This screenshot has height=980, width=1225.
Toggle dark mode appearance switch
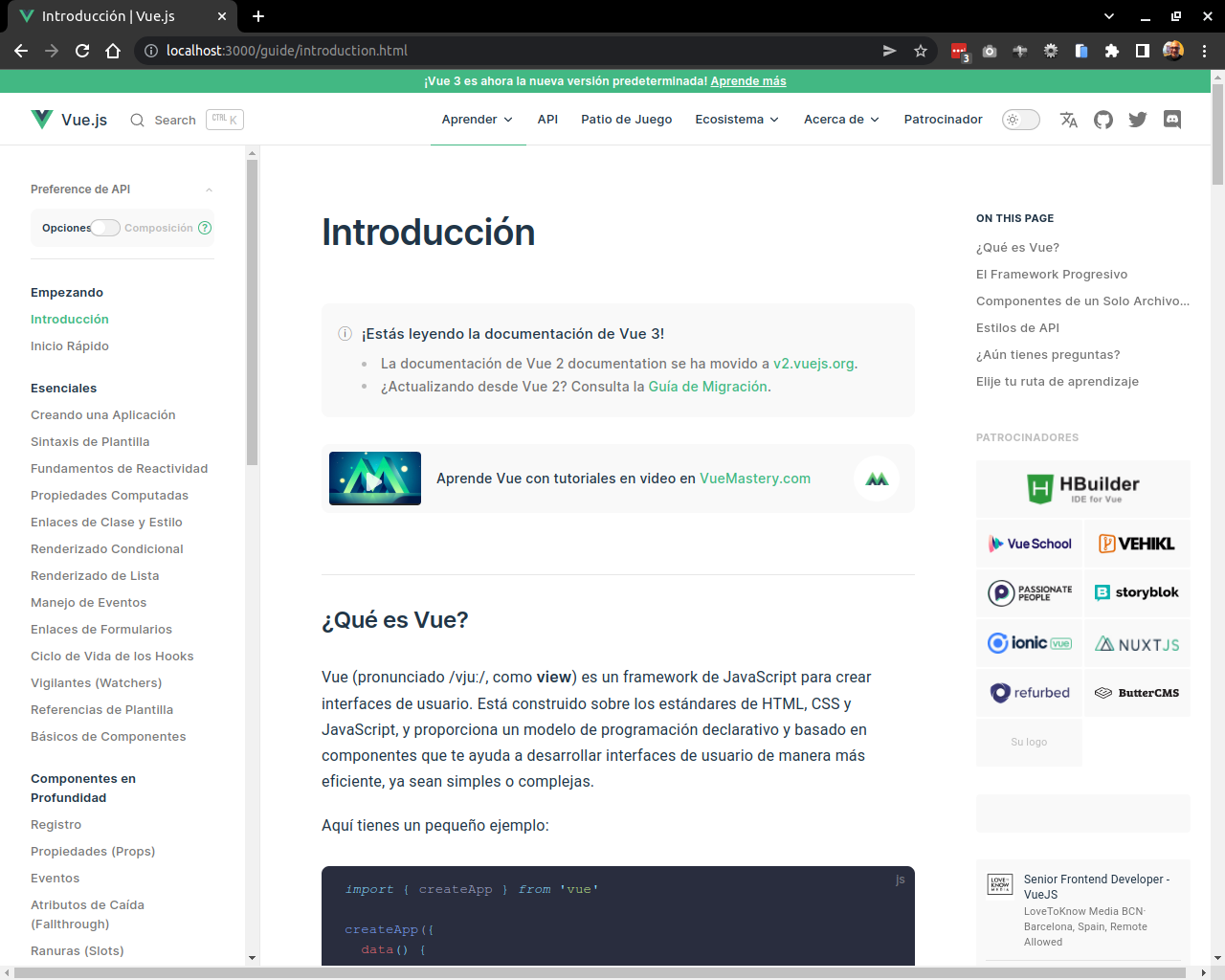click(x=1021, y=120)
